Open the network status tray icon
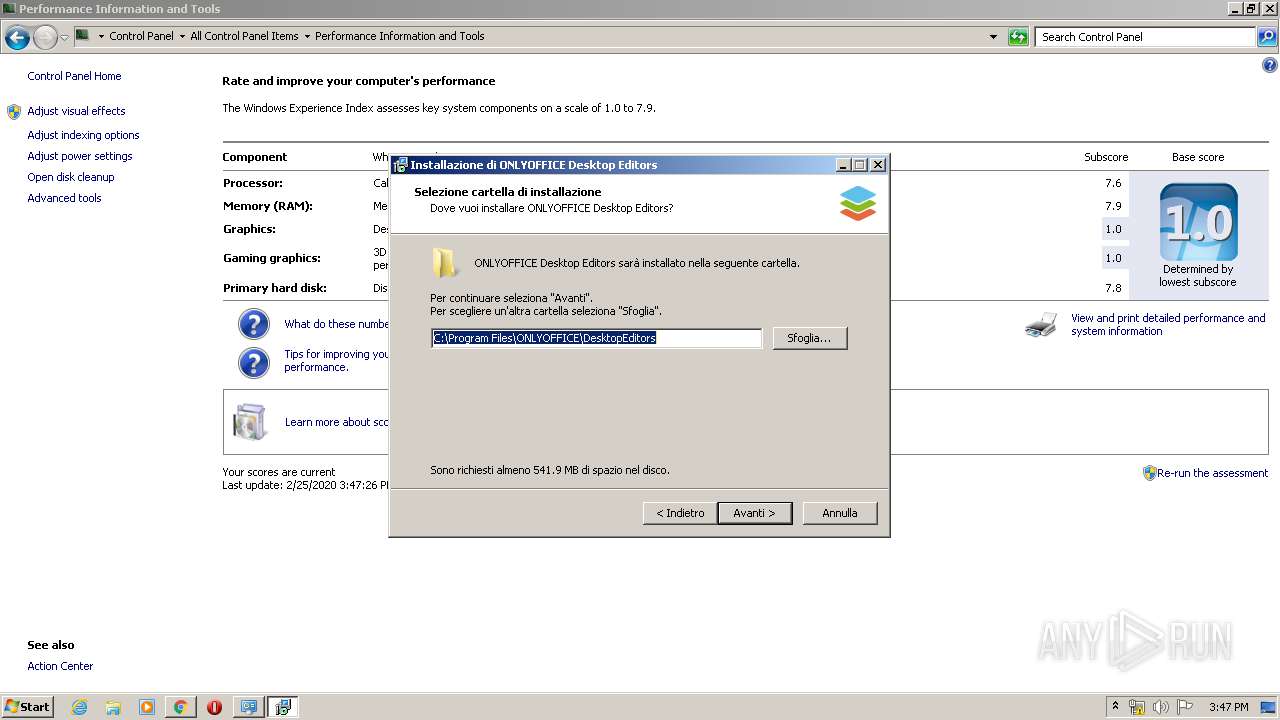The height and width of the screenshot is (720, 1280). (x=1137, y=707)
